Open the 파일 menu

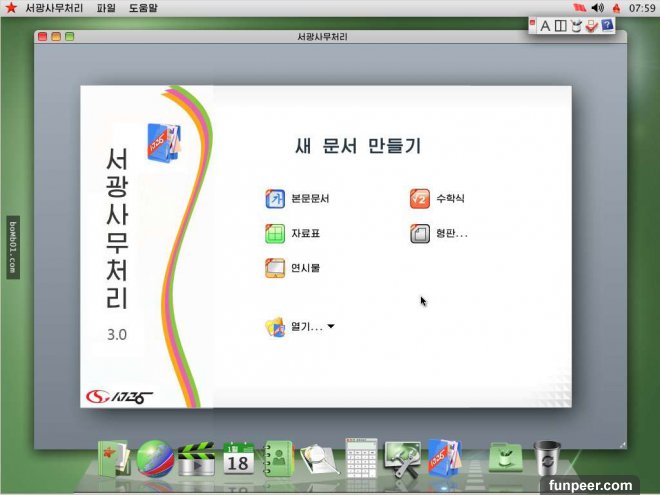(106, 8)
